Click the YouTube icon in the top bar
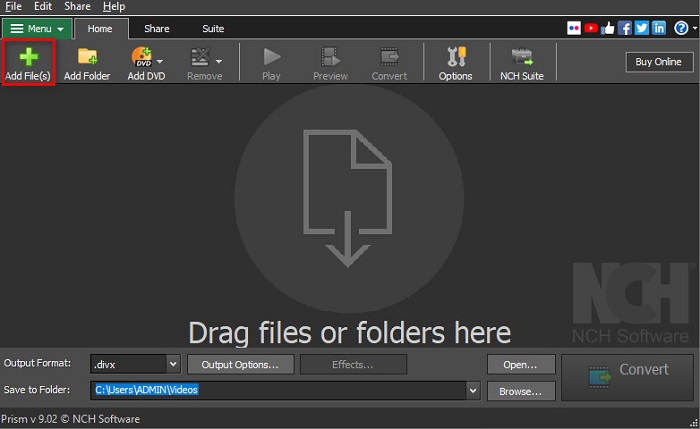 coord(592,28)
